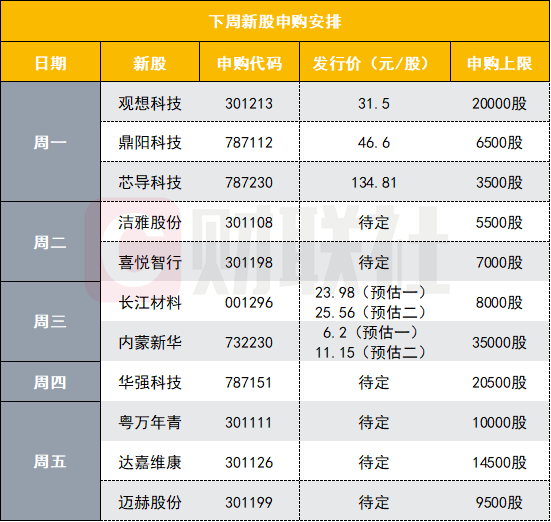This screenshot has width=551, height=522.
Task: Click stock name 观想科技
Action: [150, 103]
